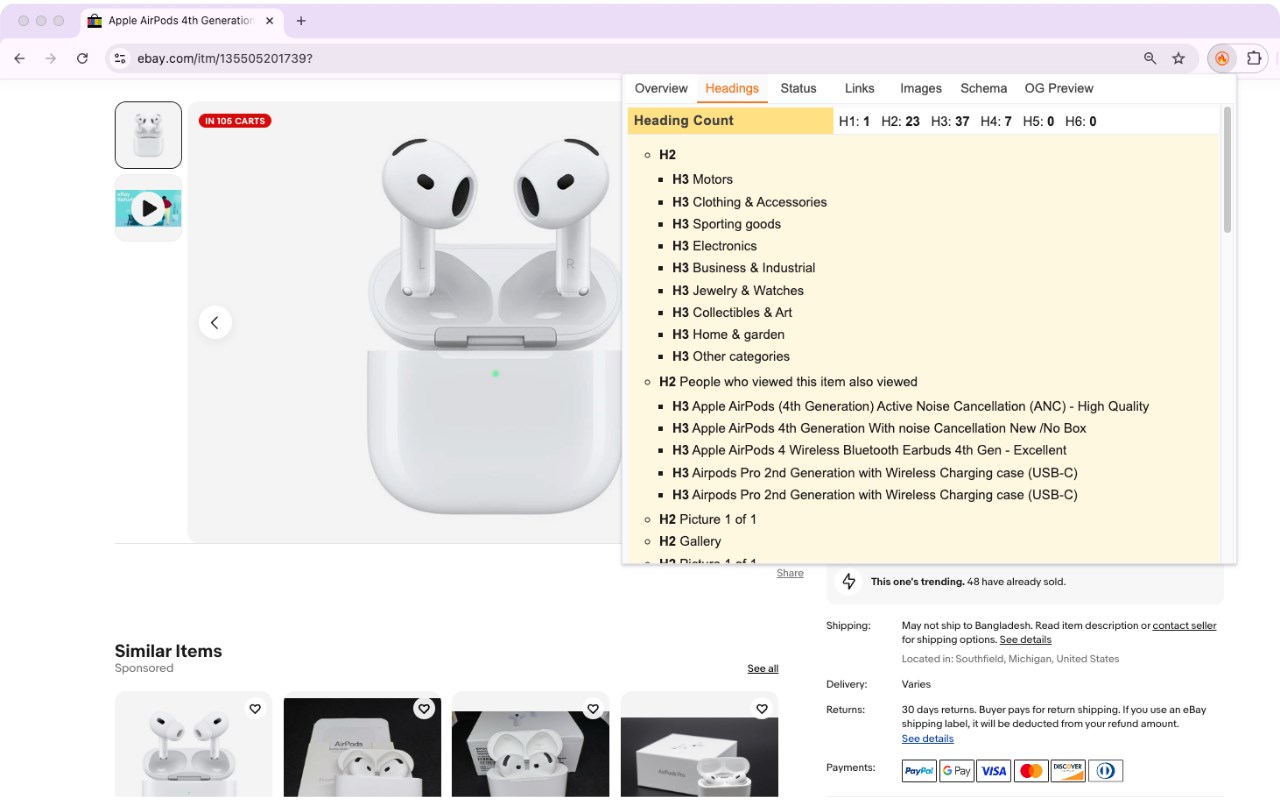Screen dimensions: 1280x800
Task: Click the second similar item image
Action: click(362, 745)
